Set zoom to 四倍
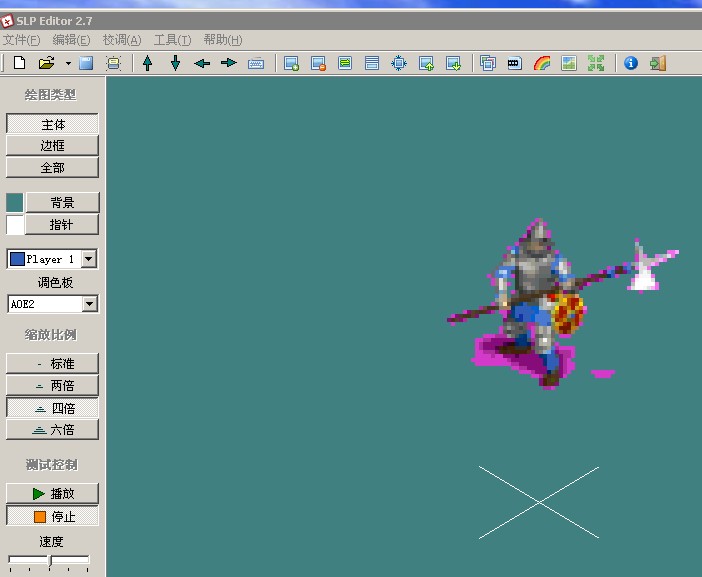 click(52, 408)
